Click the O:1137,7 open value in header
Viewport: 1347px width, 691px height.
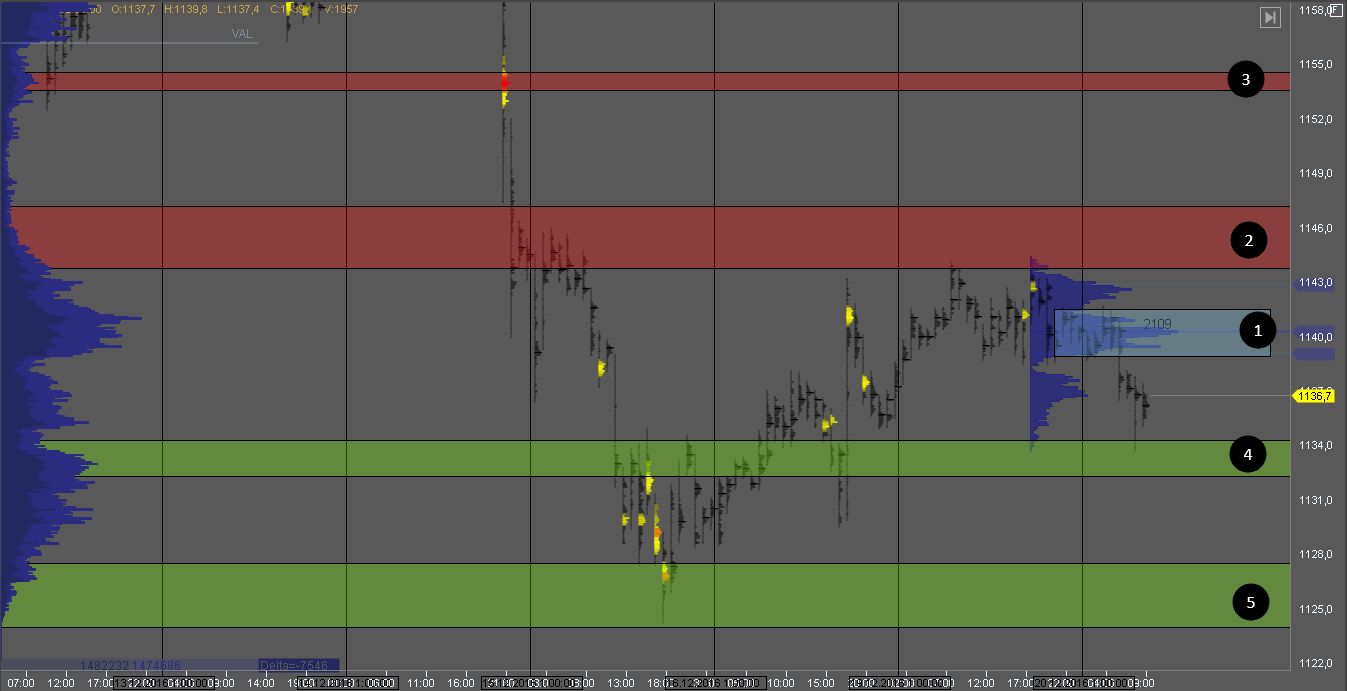[131, 9]
